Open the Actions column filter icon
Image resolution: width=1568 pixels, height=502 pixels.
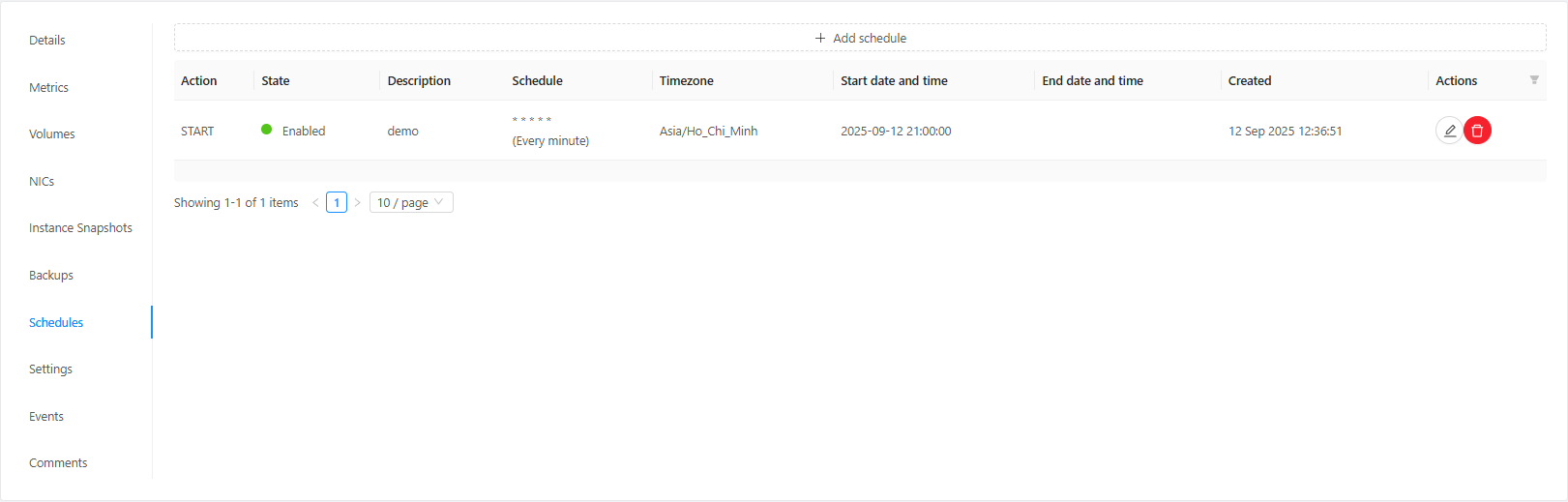pyautogui.click(x=1534, y=80)
